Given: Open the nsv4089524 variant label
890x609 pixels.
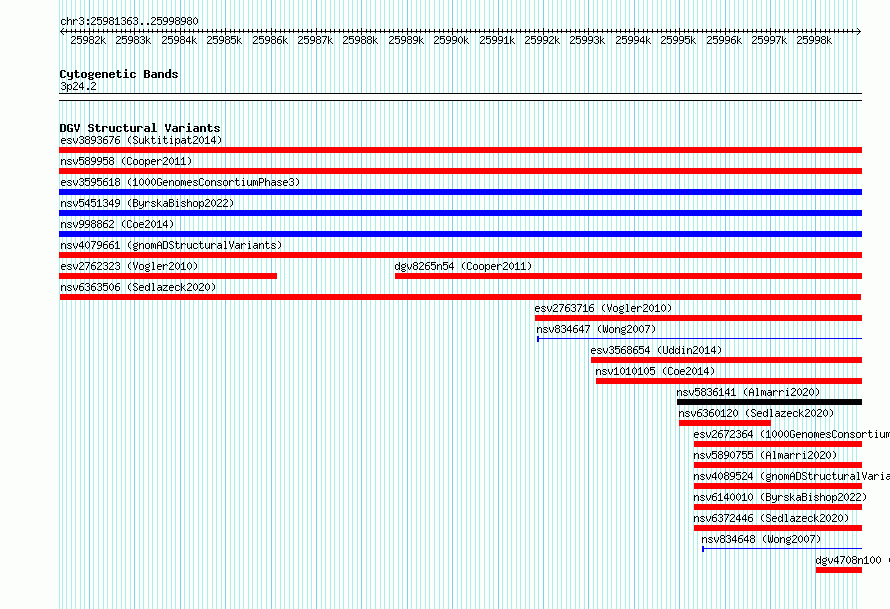Looking at the screenshot, I should coord(791,476).
